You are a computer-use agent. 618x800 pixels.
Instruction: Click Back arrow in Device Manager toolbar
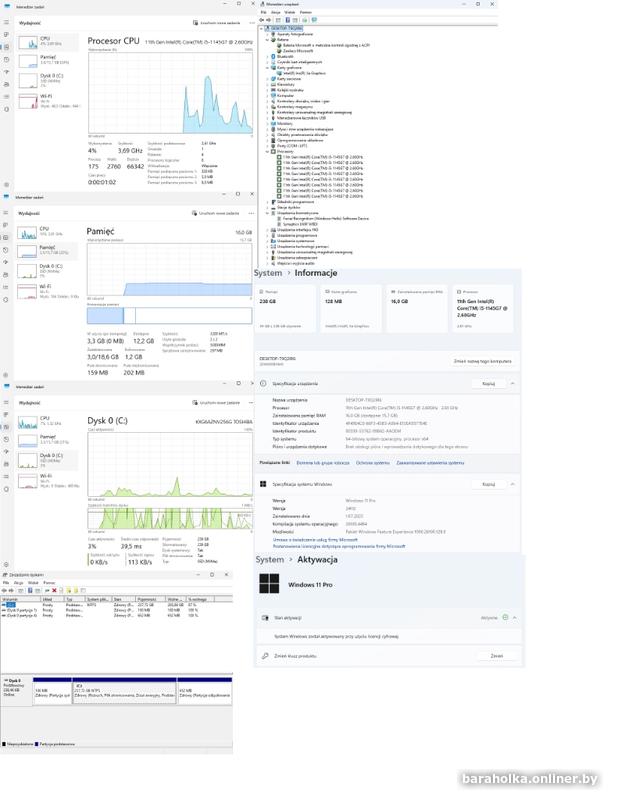(x=262, y=20)
